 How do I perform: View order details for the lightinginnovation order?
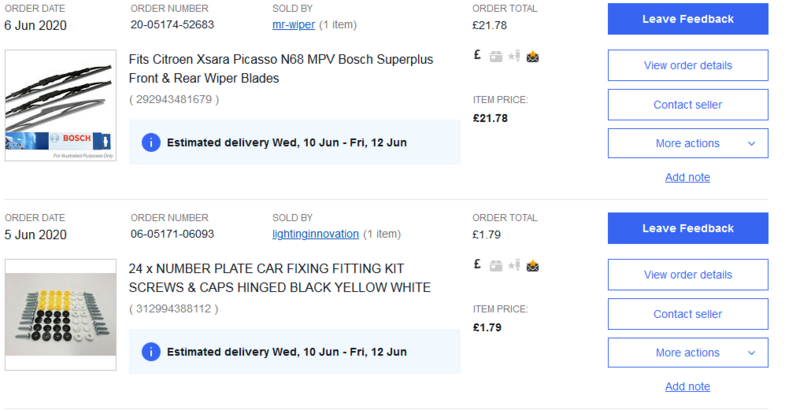click(688, 275)
